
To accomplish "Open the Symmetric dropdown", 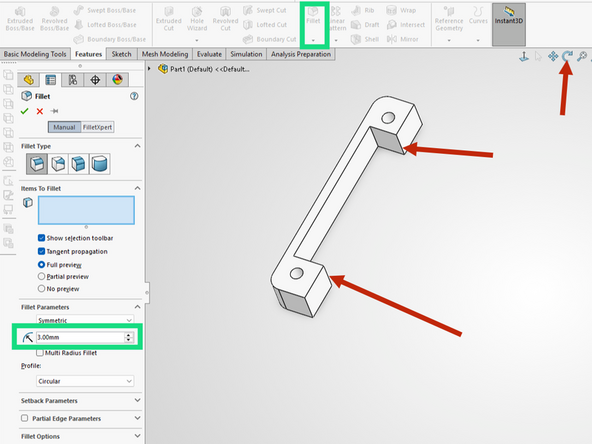I will point(85,319).
